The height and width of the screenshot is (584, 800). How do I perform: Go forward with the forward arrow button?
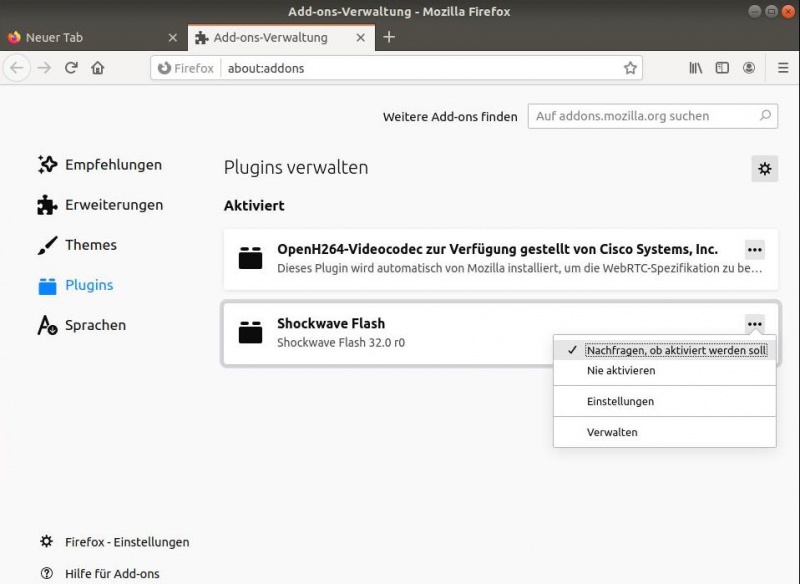(x=44, y=68)
